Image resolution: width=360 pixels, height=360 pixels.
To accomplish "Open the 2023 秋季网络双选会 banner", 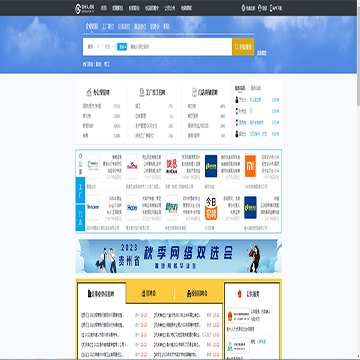I will [x=179, y=256].
